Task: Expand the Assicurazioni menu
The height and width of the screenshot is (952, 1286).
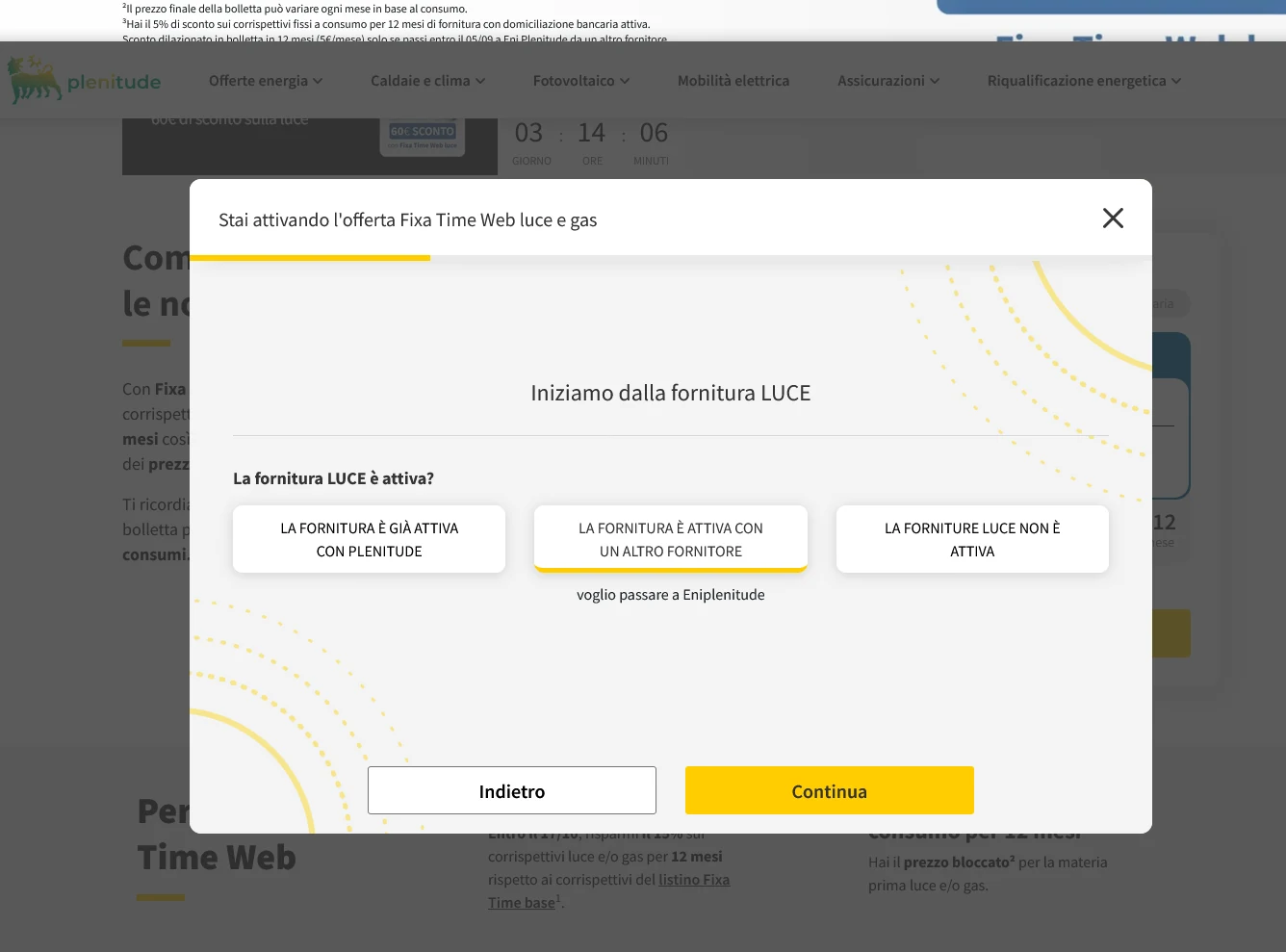Action: pos(888,81)
